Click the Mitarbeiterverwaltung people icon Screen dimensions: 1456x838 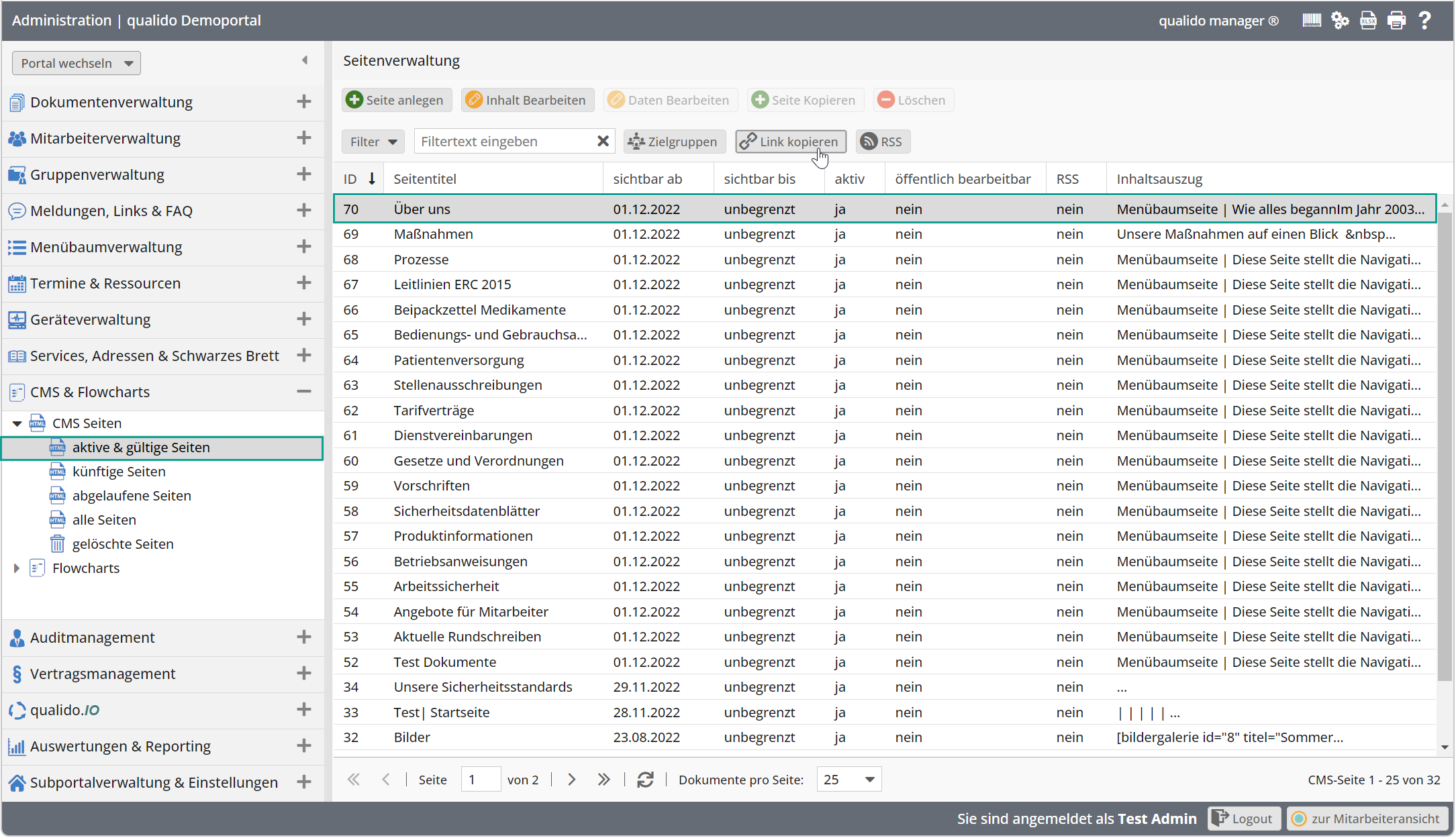coord(17,139)
